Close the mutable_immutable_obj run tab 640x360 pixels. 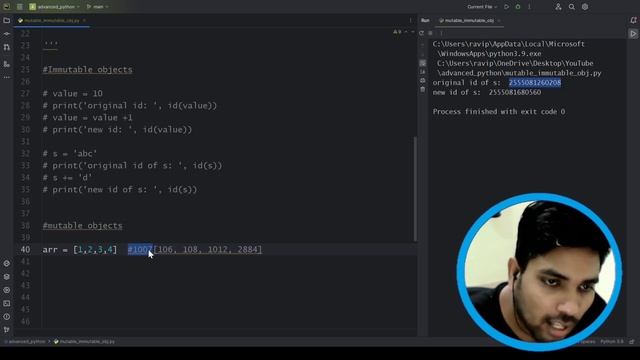[x=499, y=20]
